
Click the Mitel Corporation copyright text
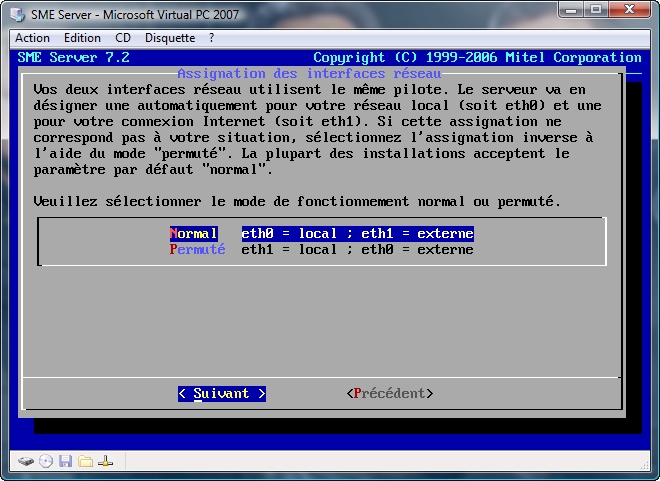pyautogui.click(x=477, y=57)
